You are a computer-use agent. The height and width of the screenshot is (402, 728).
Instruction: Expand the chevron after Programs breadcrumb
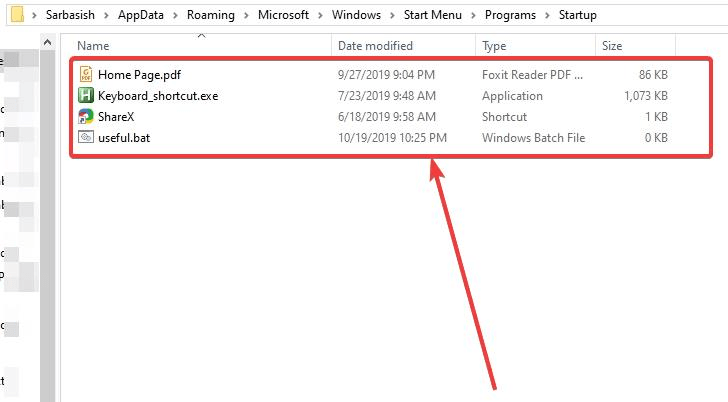(x=545, y=16)
